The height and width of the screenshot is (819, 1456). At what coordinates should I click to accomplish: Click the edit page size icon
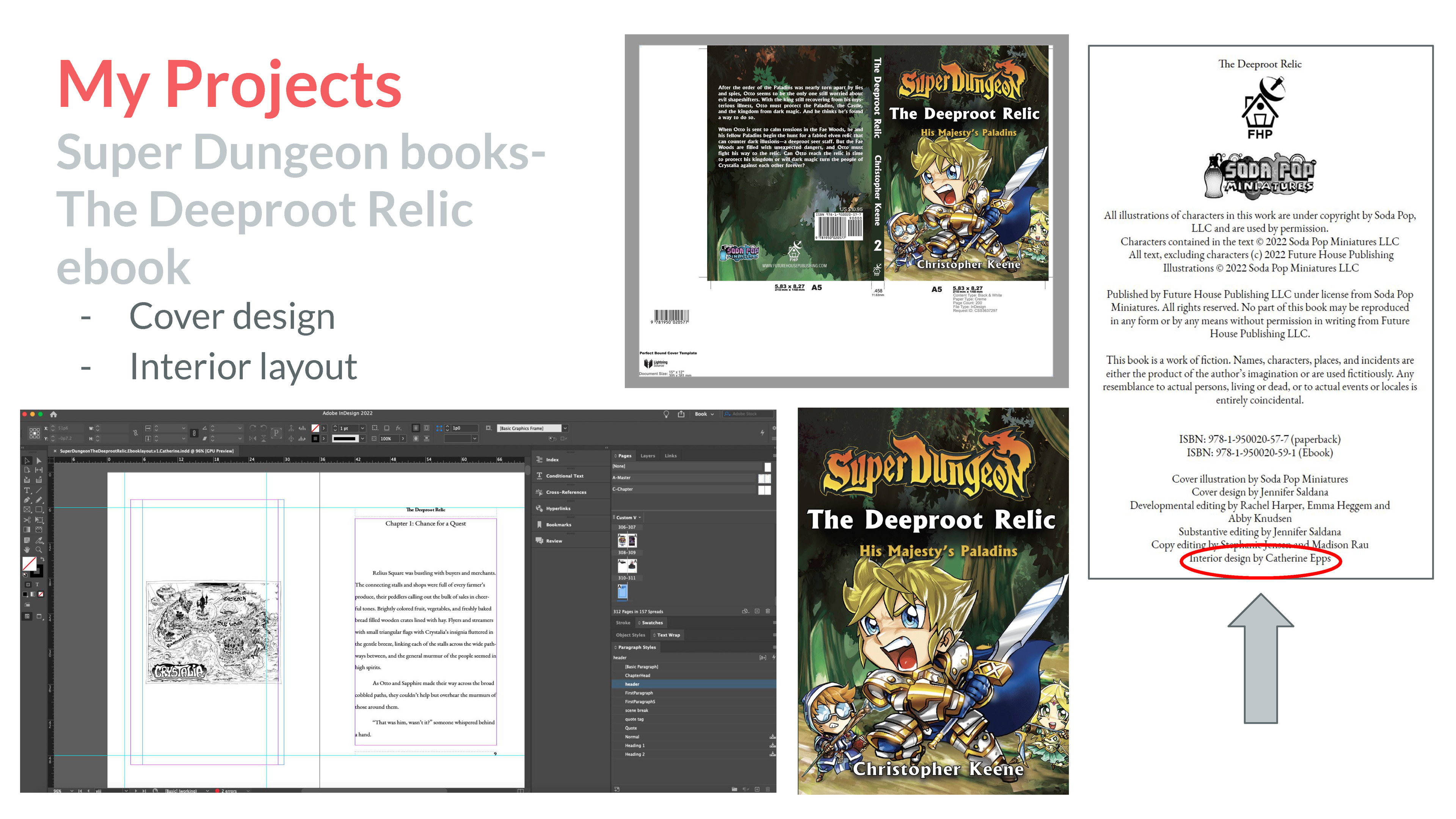(x=745, y=611)
